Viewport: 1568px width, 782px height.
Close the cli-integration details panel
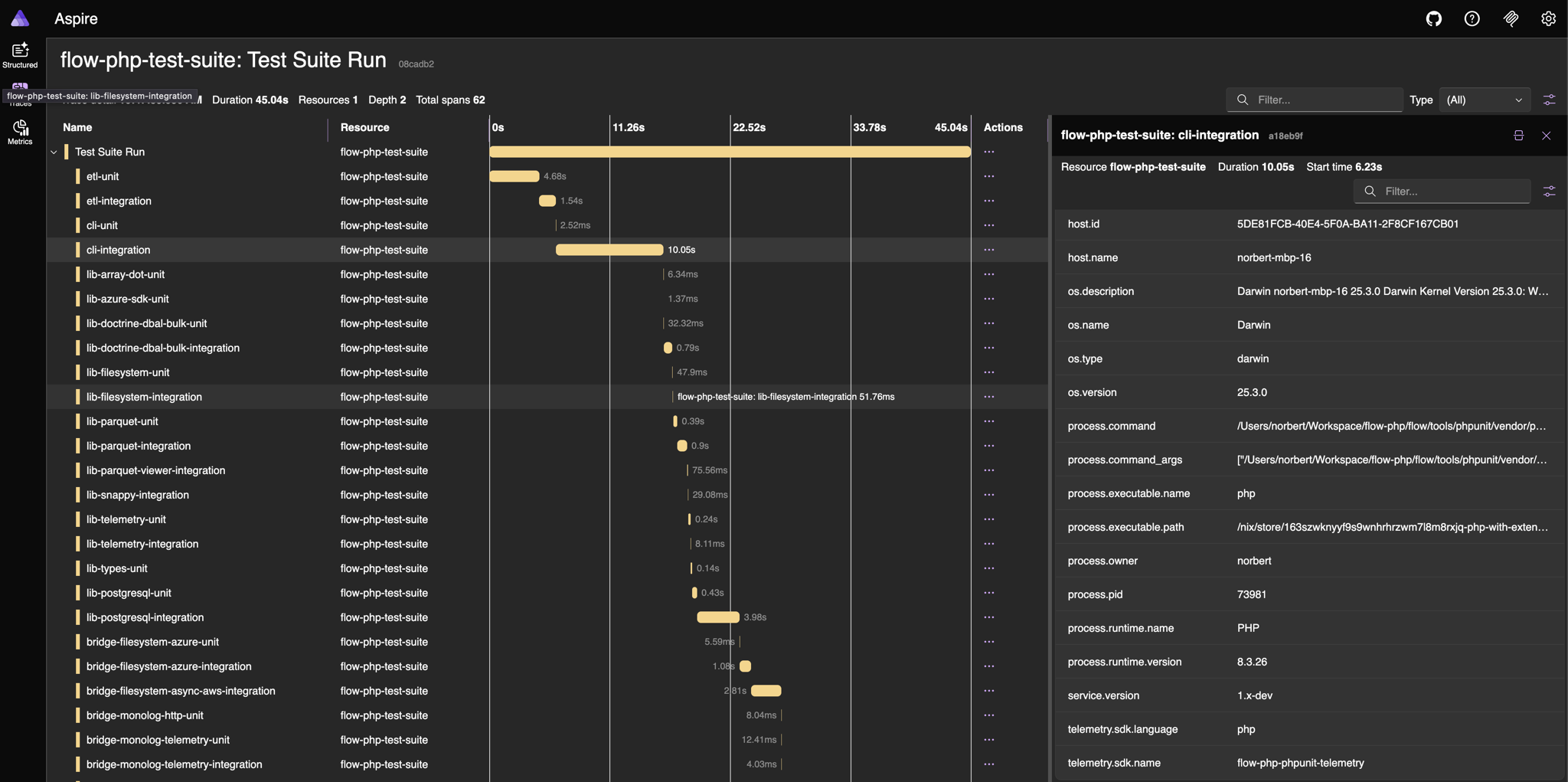pyautogui.click(x=1546, y=136)
